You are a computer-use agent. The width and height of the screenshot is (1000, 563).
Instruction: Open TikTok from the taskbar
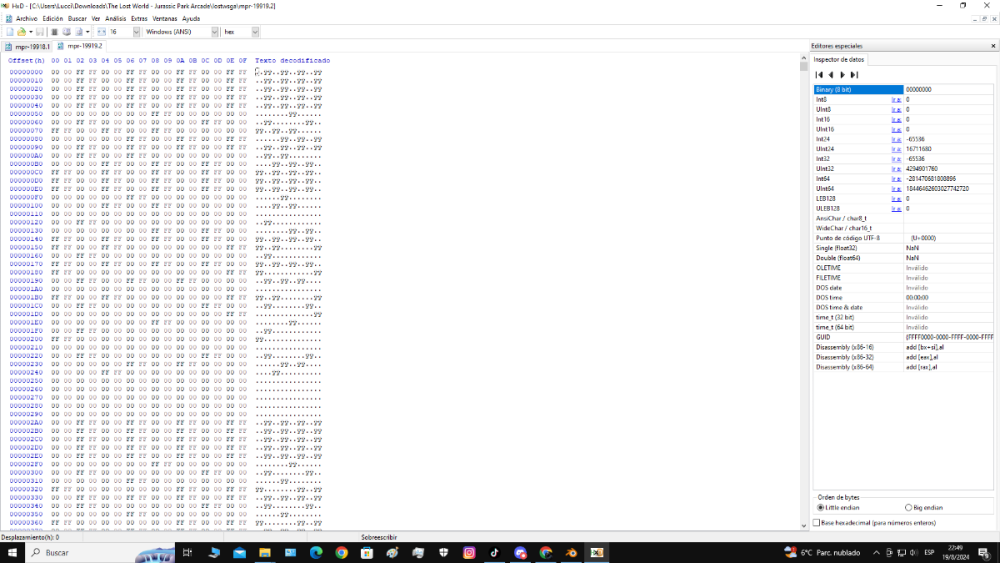click(494, 553)
